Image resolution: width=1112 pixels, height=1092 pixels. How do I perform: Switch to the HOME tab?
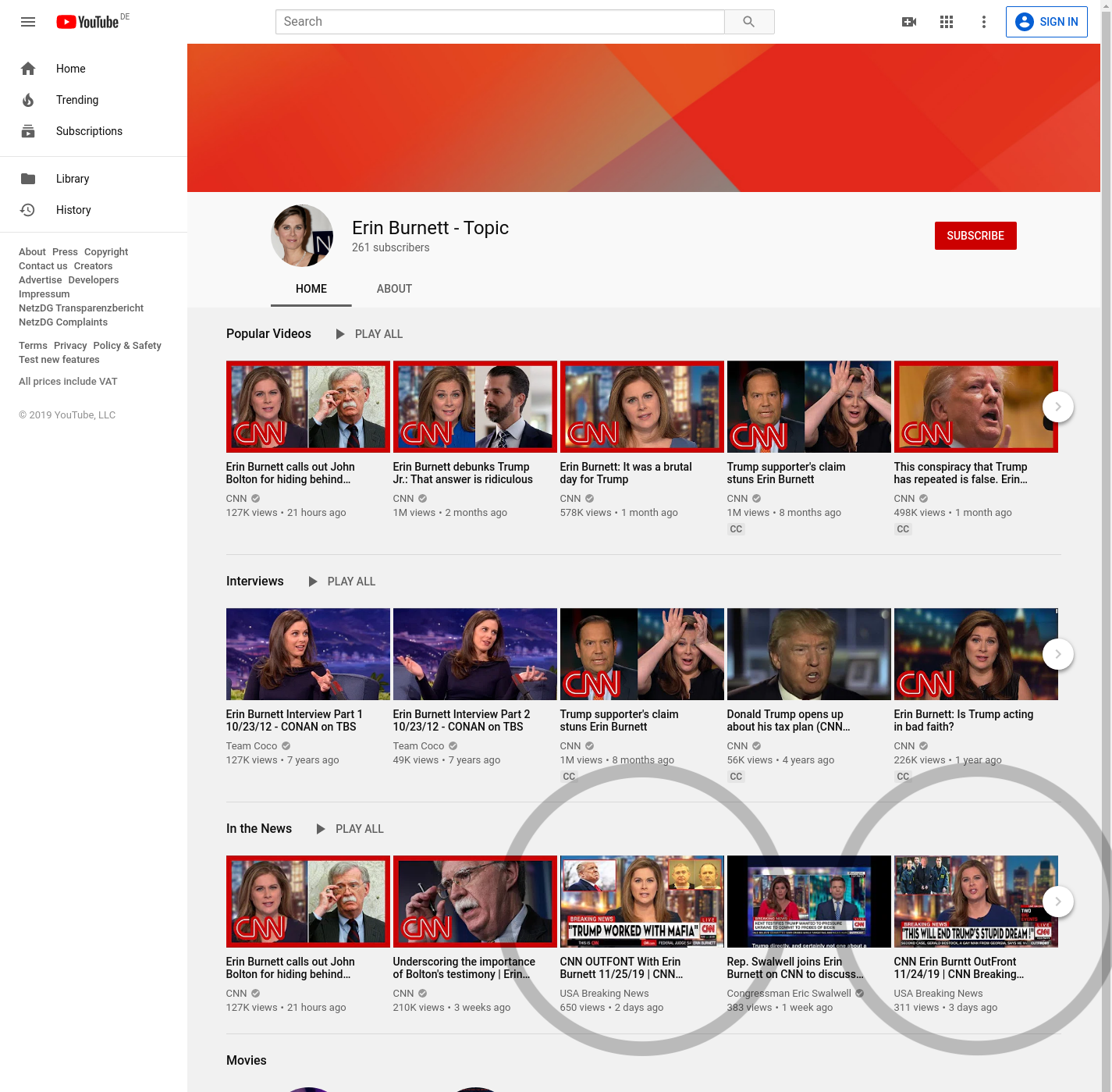[x=311, y=289]
